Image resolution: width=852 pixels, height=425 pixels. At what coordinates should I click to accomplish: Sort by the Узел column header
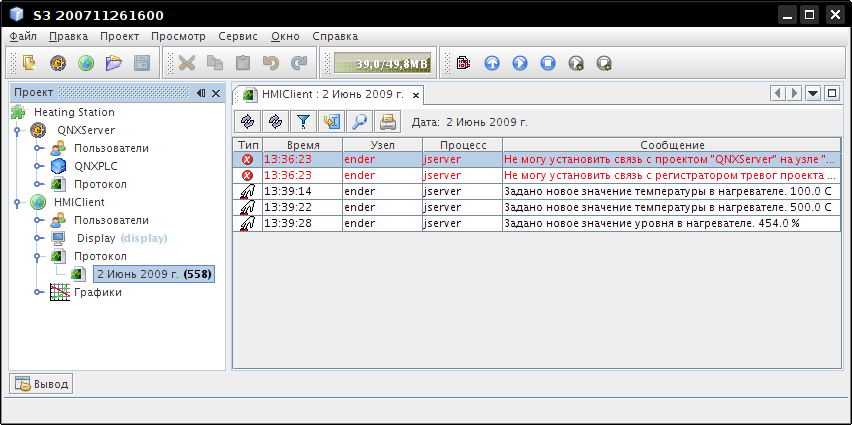[383, 145]
